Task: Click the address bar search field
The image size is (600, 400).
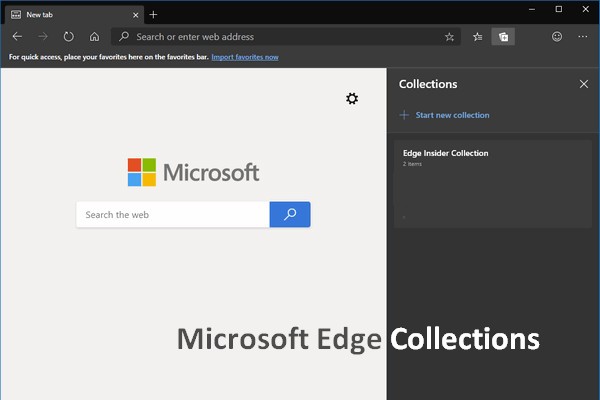Action: coord(286,37)
